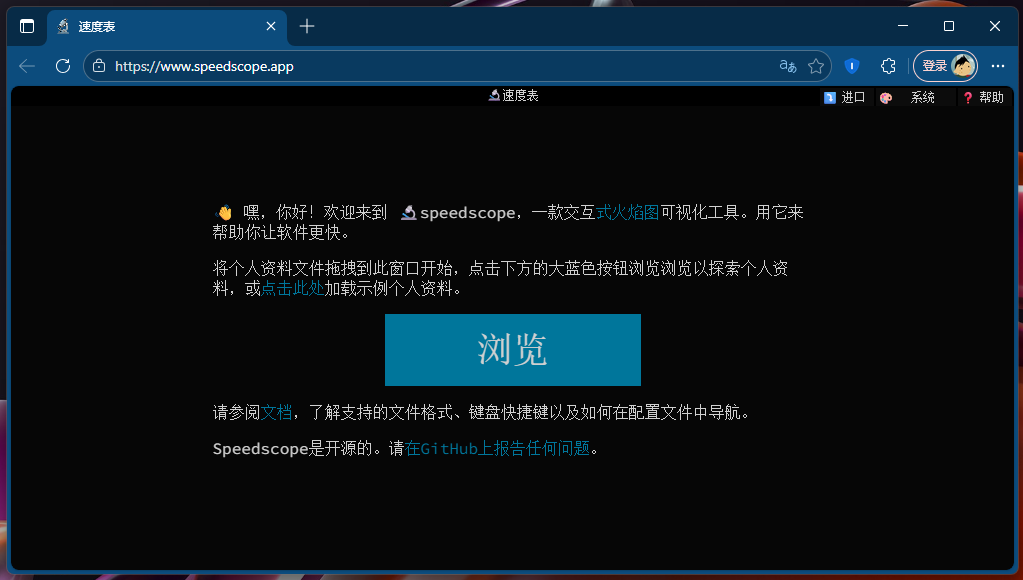Click the browser back arrow
1023x580 pixels.
[x=27, y=66]
